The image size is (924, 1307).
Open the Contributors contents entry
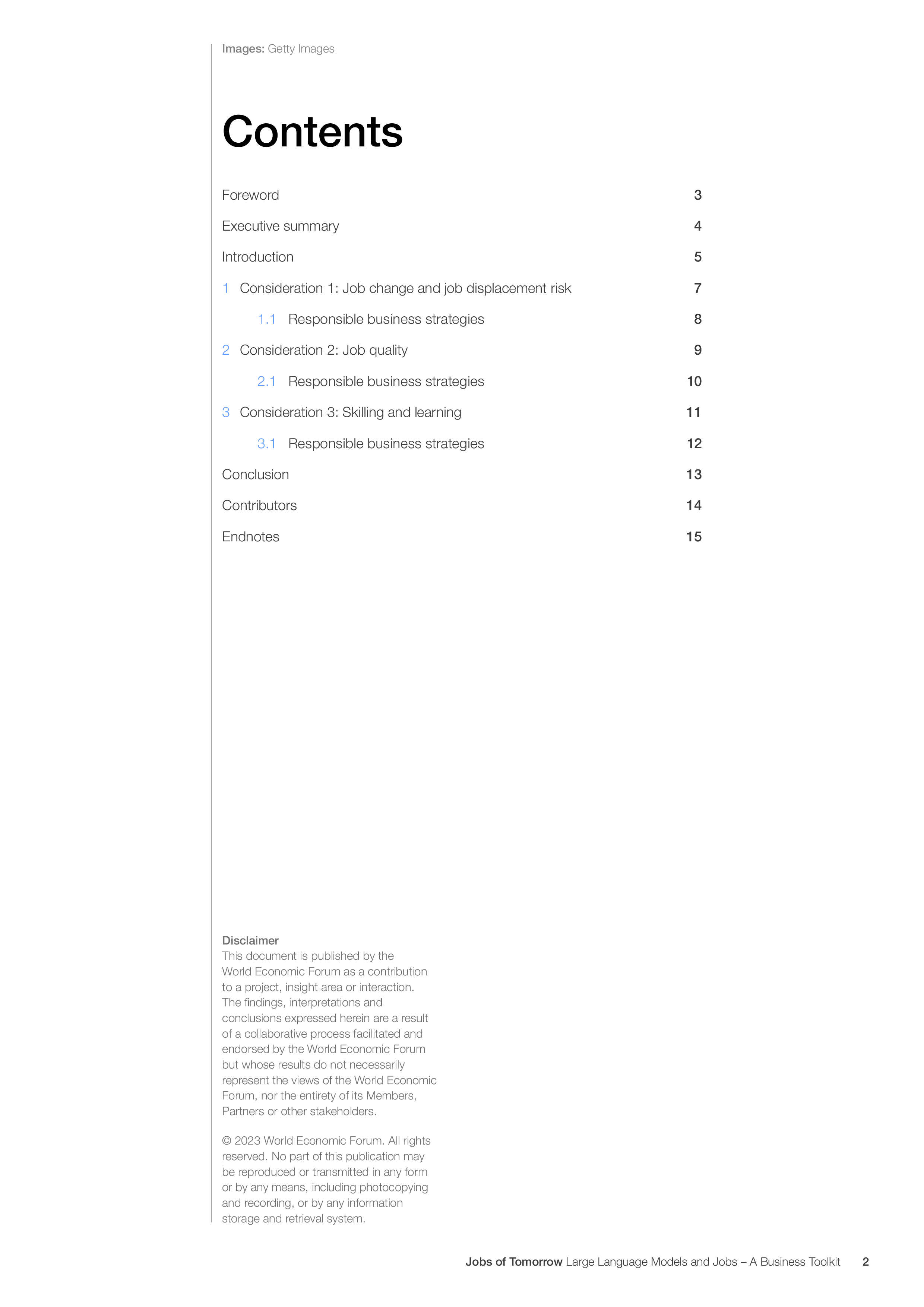point(259,506)
